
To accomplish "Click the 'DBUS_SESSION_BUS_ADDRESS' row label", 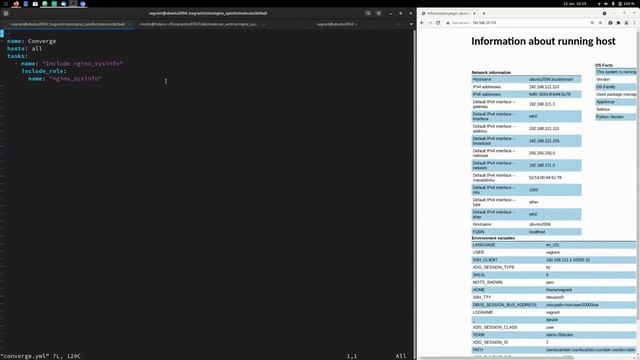I will coord(504,305).
